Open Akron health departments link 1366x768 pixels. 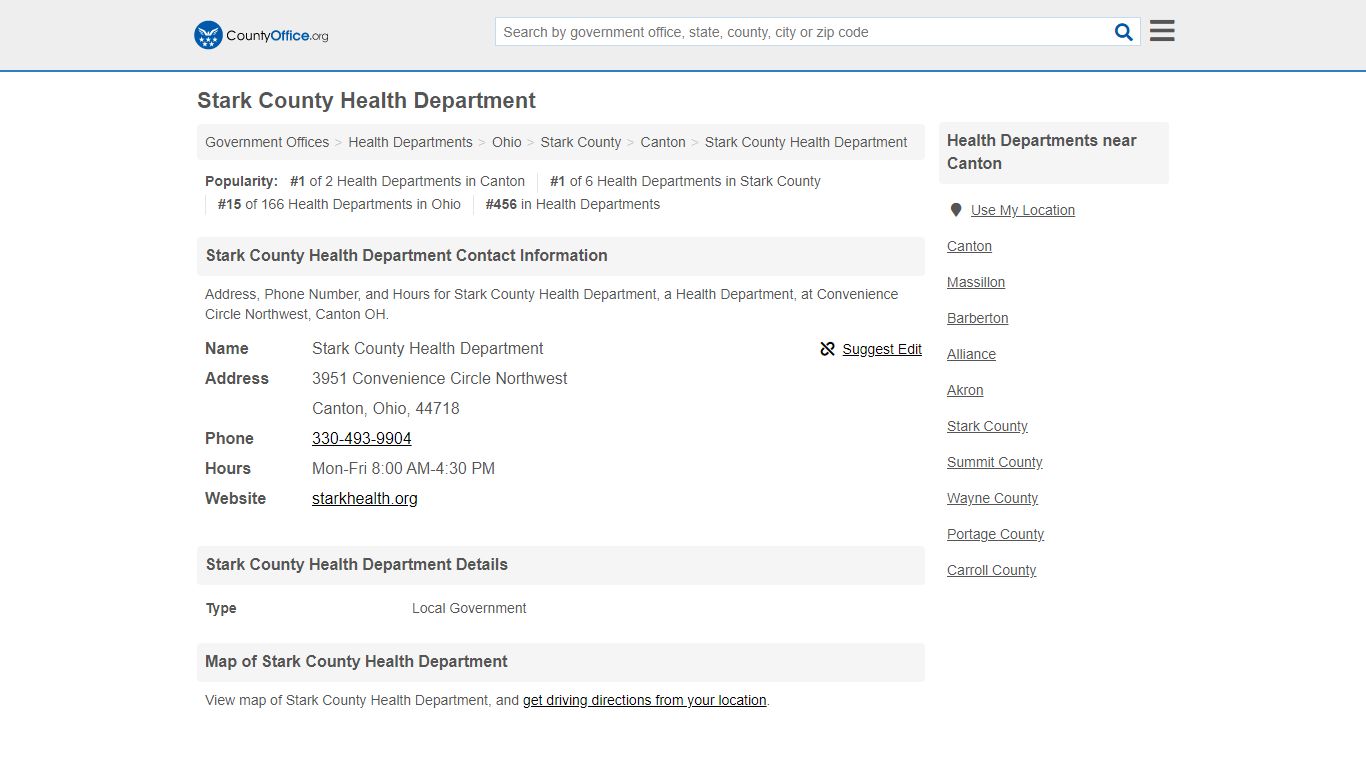(x=965, y=390)
